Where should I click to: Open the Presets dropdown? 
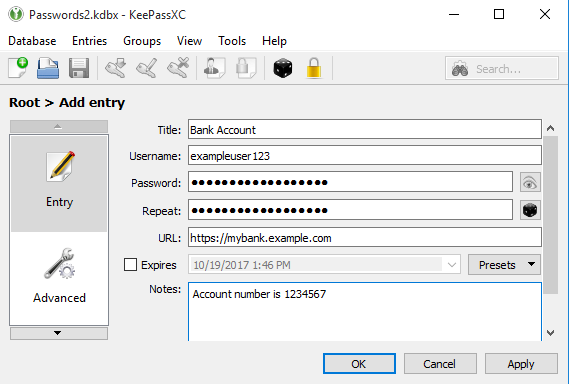(x=504, y=265)
